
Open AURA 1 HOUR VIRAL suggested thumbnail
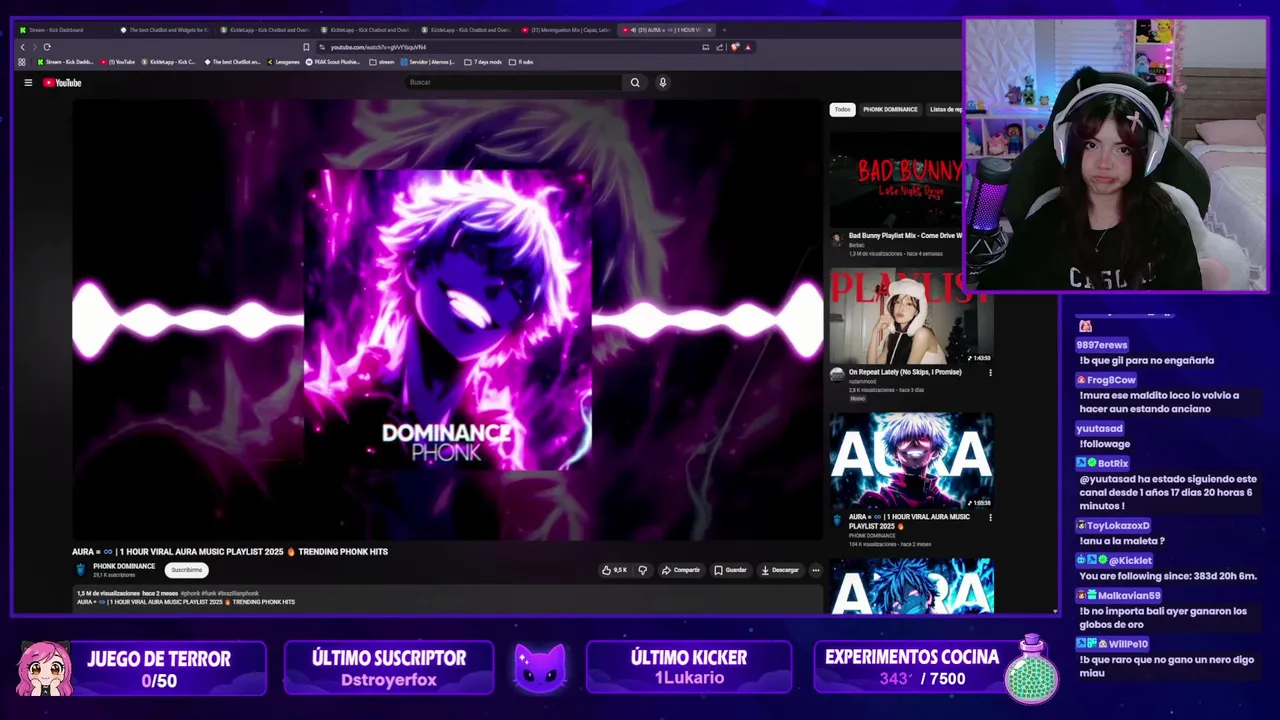click(911, 461)
